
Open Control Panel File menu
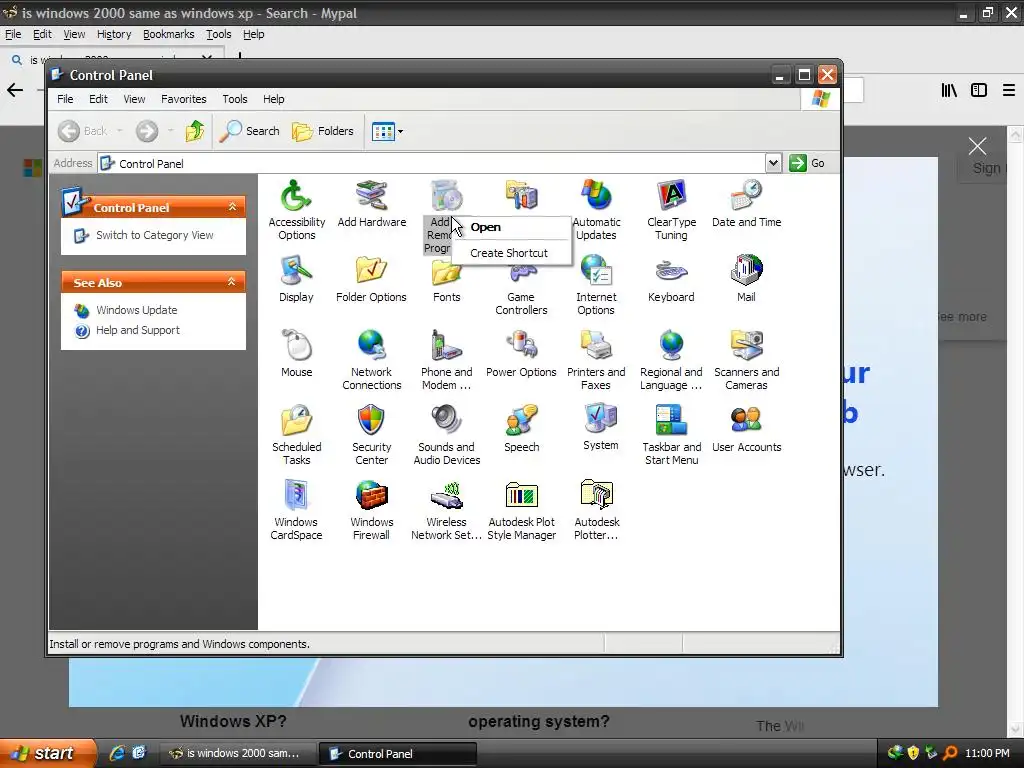tap(65, 99)
